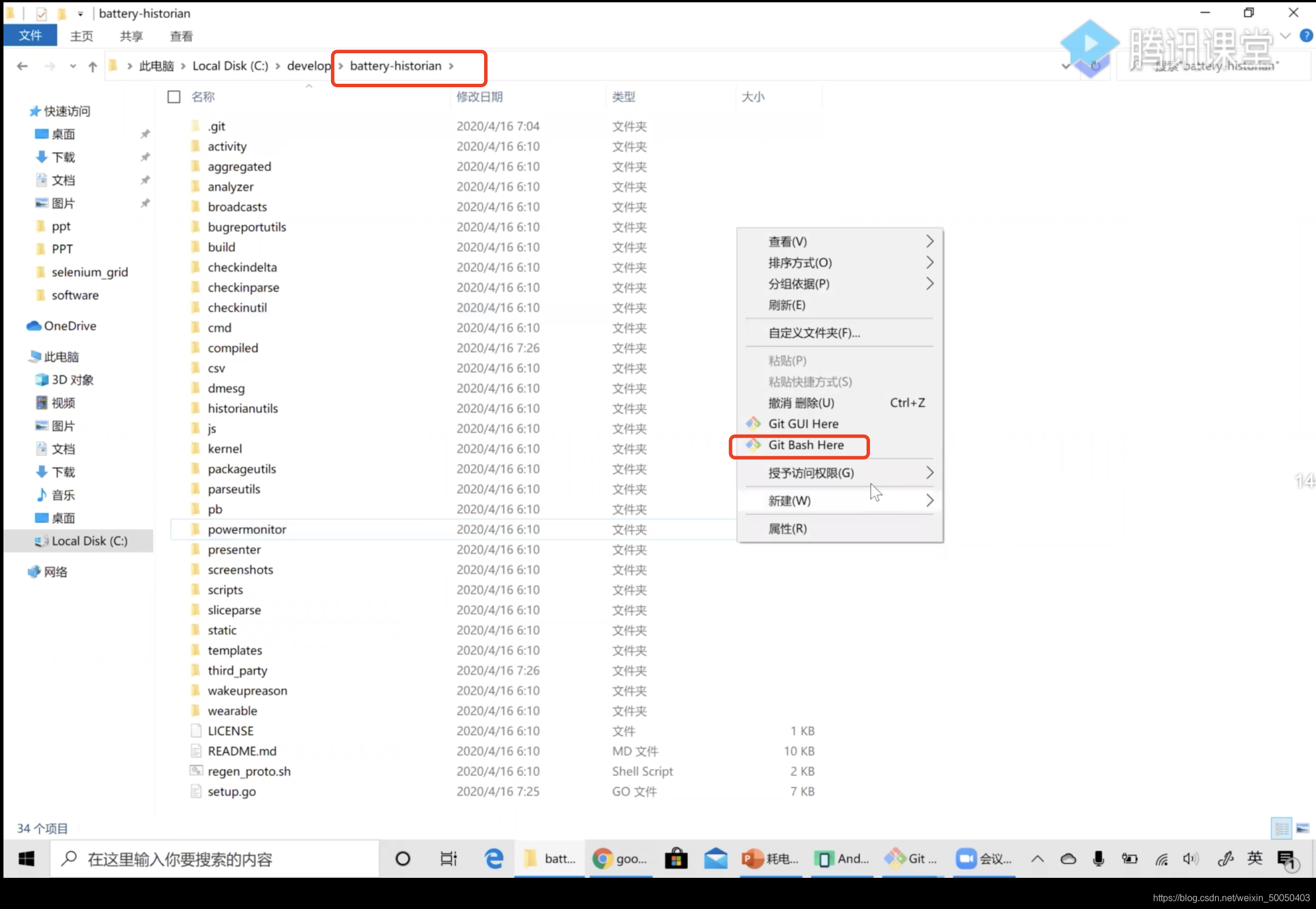
Task: Click PowerPoint icon in taskbar
Action: click(x=752, y=859)
